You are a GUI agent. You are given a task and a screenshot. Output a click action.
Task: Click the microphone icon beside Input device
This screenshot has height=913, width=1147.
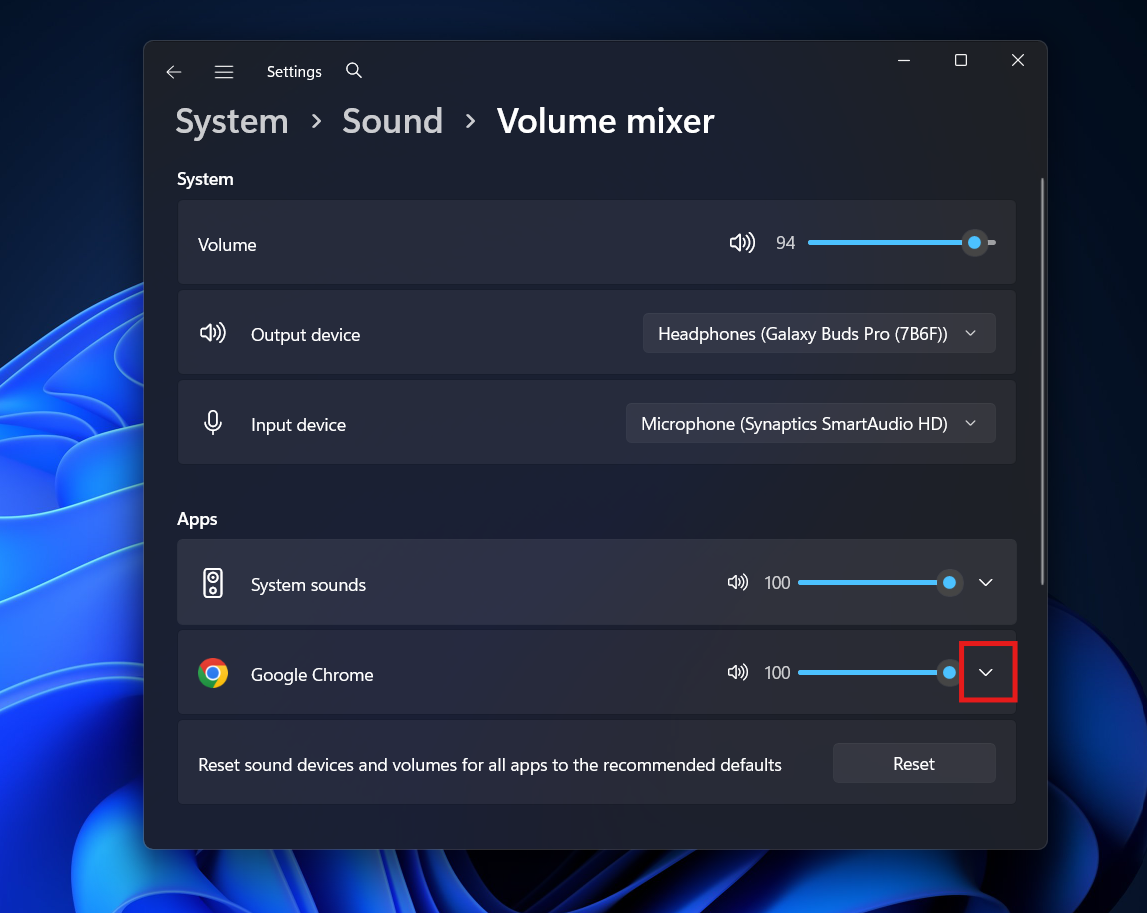(213, 422)
